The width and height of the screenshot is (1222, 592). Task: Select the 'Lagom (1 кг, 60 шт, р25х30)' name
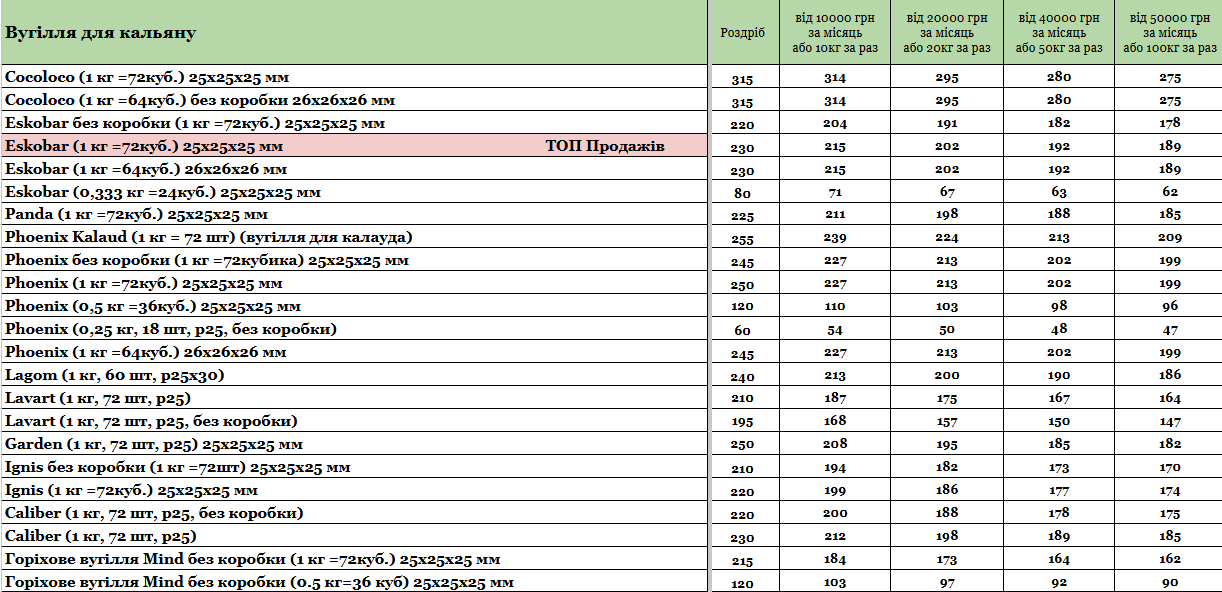pyautogui.click(x=115, y=375)
